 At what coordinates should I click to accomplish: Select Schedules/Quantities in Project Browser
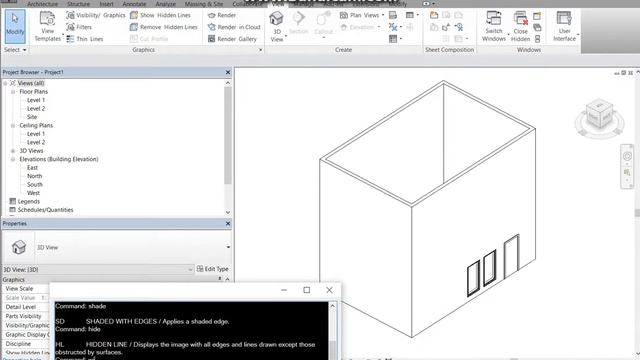[x=45, y=210]
